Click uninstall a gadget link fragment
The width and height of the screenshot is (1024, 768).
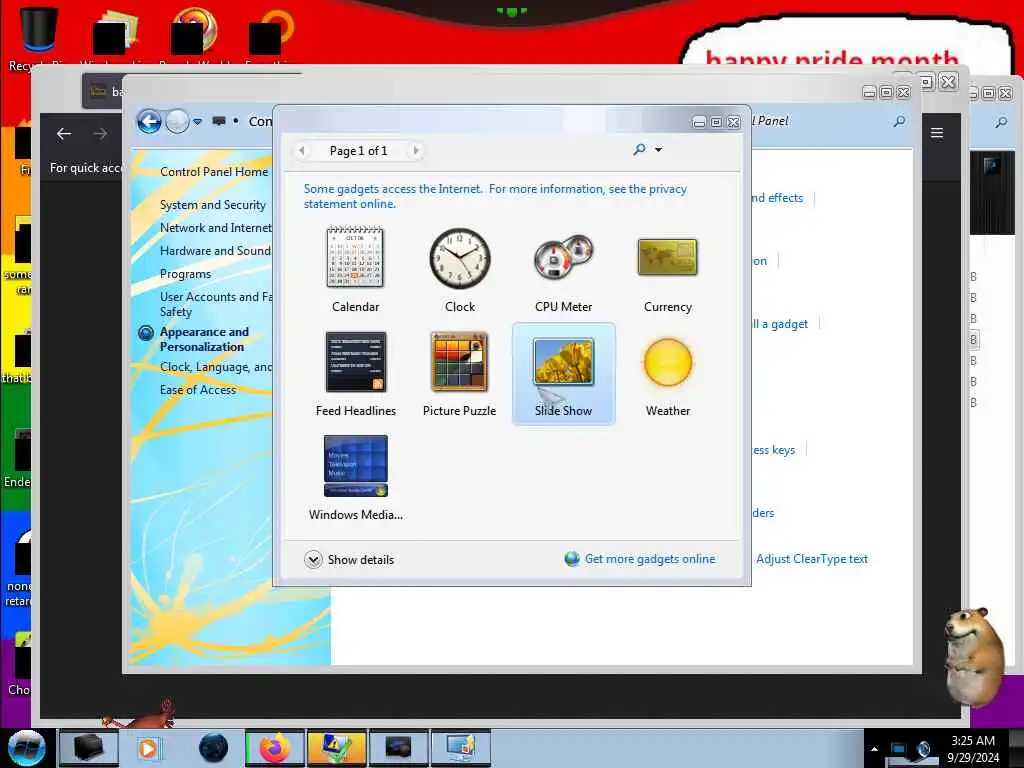(780, 324)
